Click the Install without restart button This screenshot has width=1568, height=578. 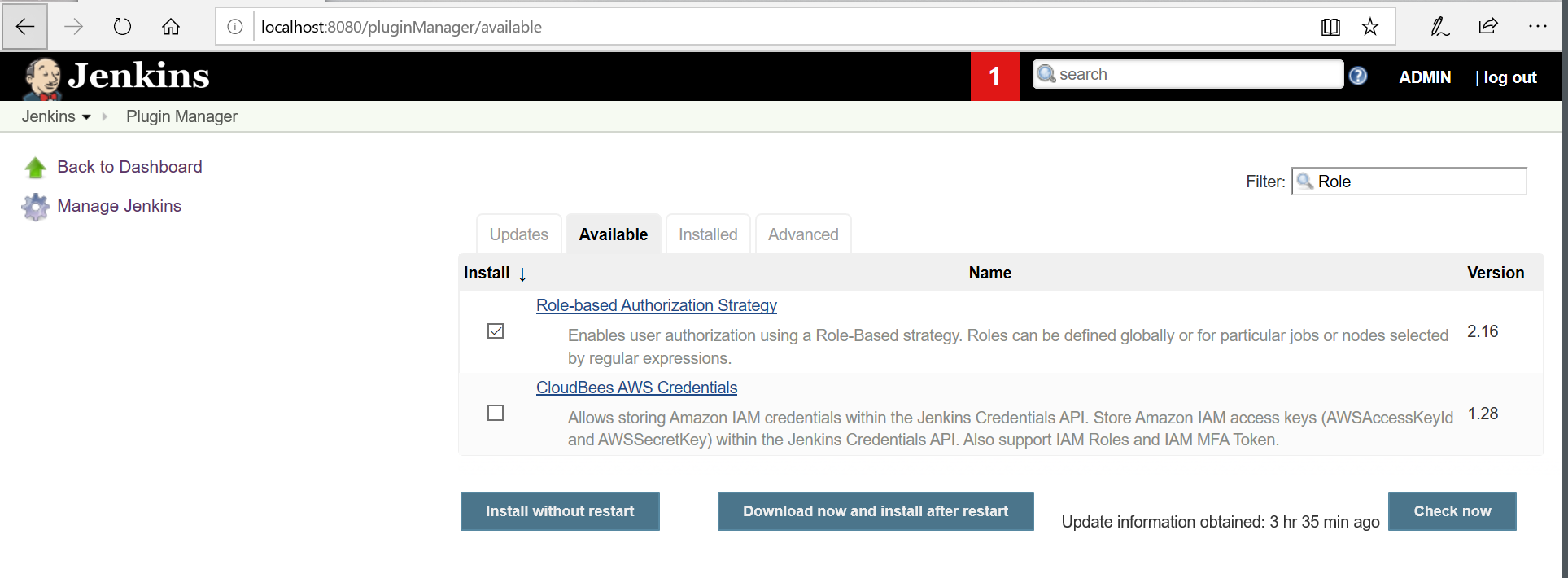point(560,511)
